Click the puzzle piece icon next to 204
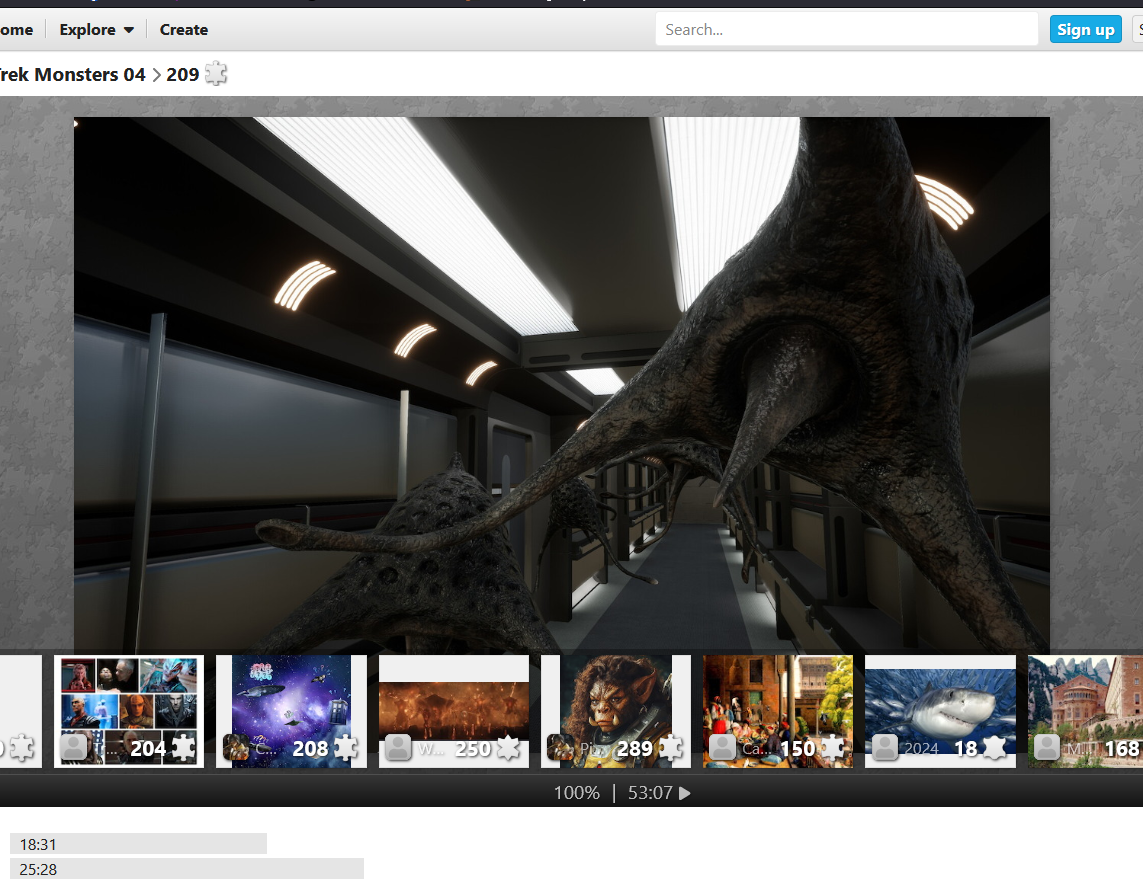Viewport: 1143px width, 893px height. point(183,748)
